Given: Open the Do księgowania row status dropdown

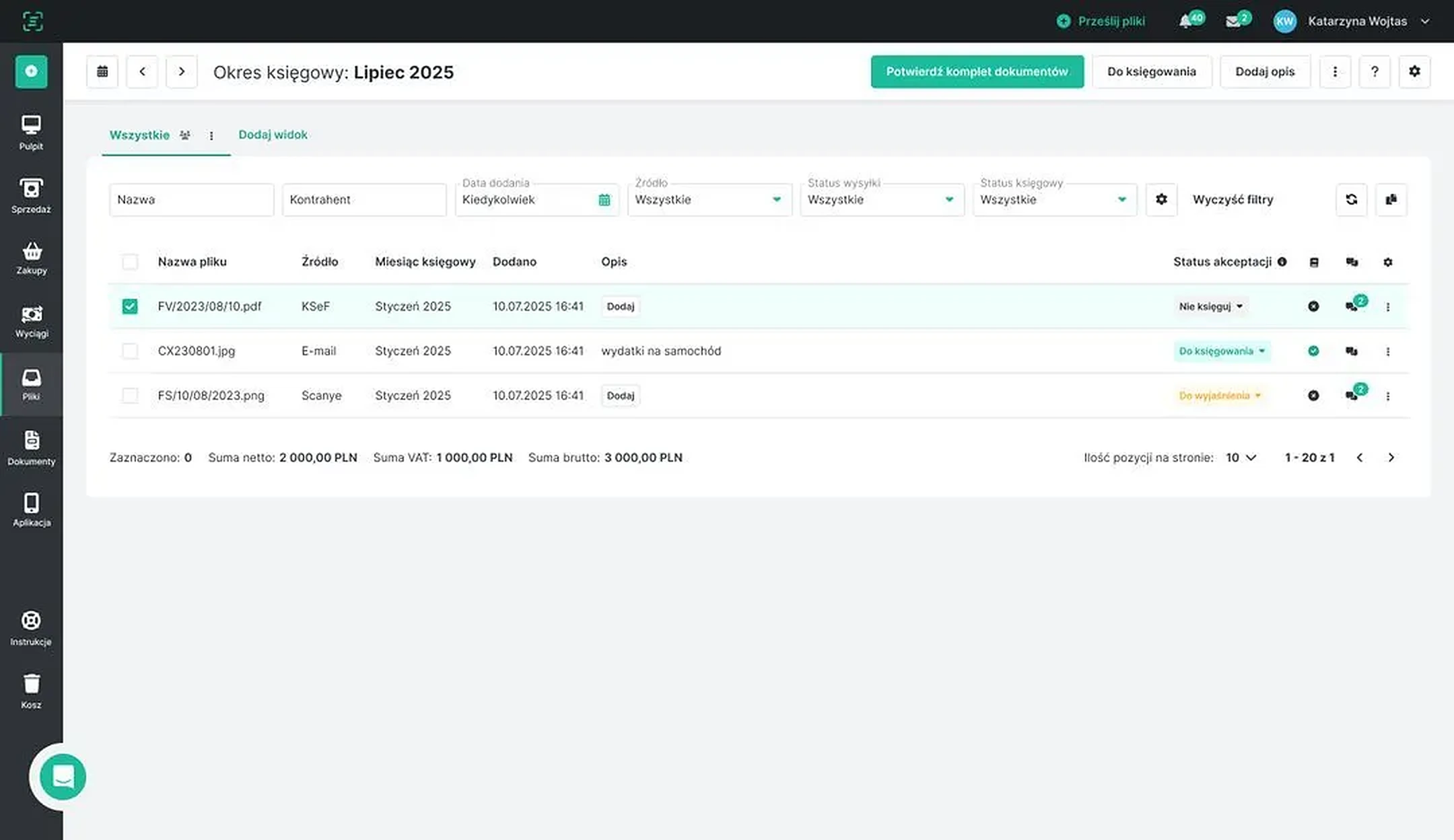Looking at the screenshot, I should point(1222,351).
